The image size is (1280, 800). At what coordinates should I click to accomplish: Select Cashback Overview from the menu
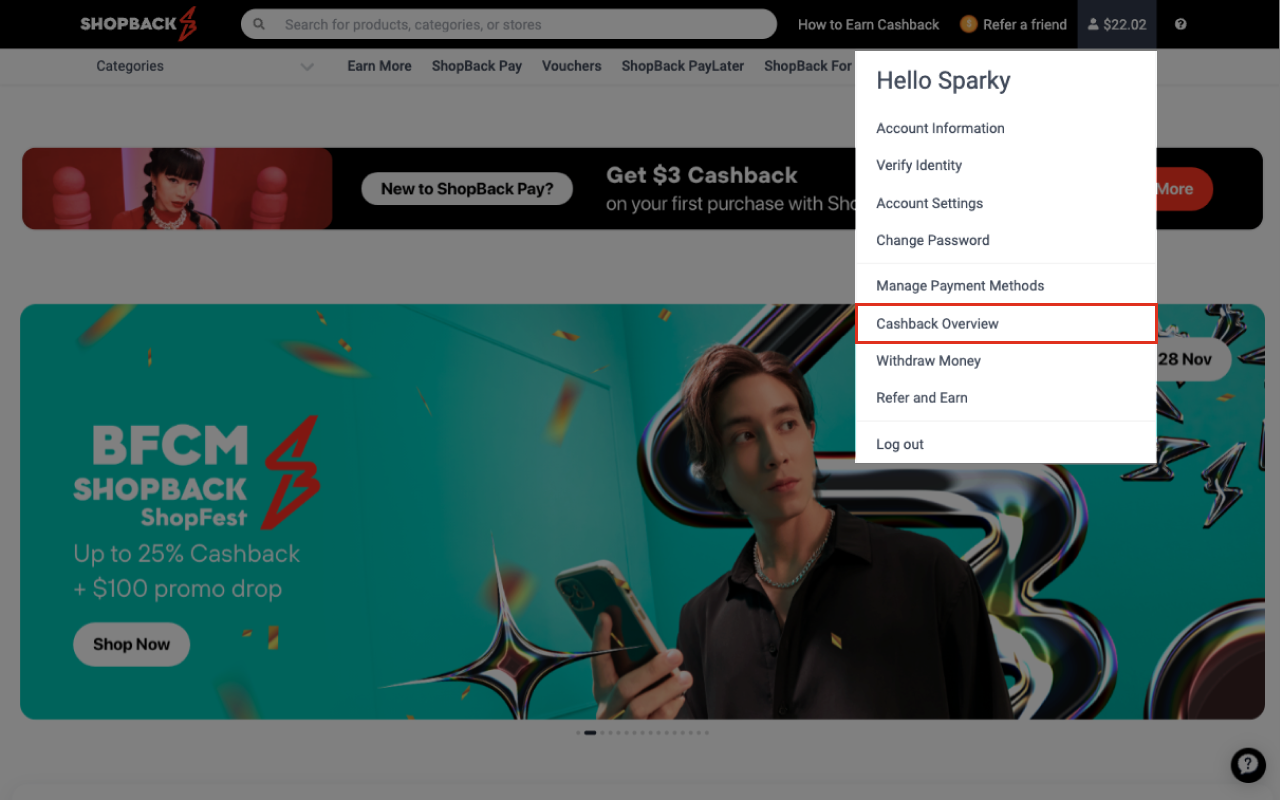coord(937,323)
